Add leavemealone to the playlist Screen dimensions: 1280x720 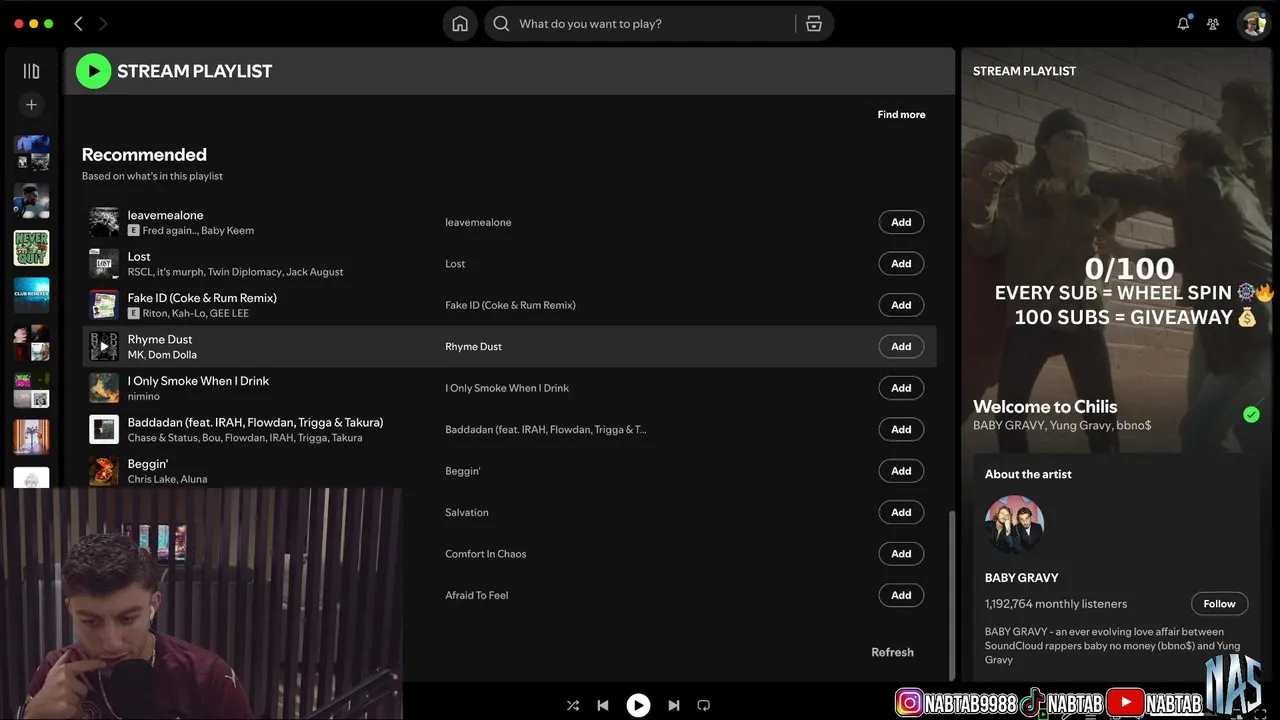coord(901,222)
